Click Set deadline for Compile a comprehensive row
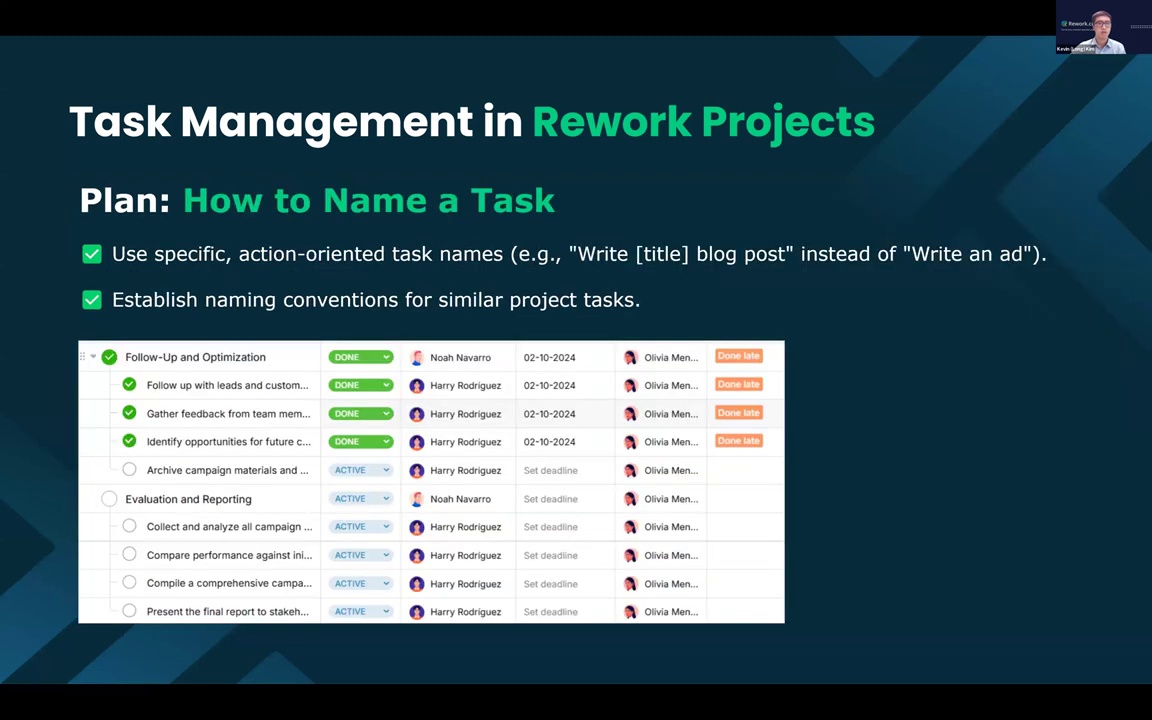 pyautogui.click(x=550, y=584)
